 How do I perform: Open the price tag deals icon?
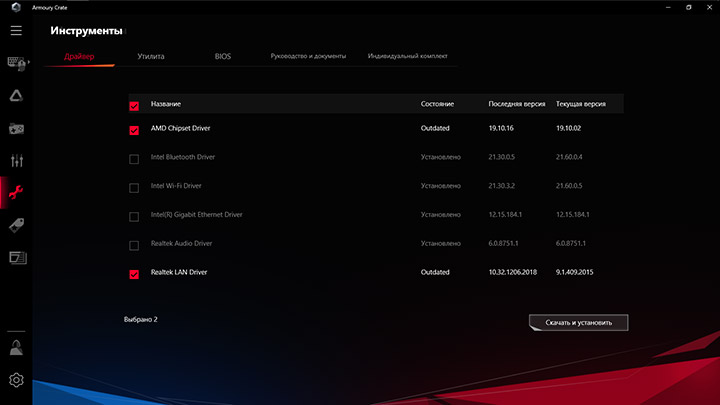click(17, 225)
